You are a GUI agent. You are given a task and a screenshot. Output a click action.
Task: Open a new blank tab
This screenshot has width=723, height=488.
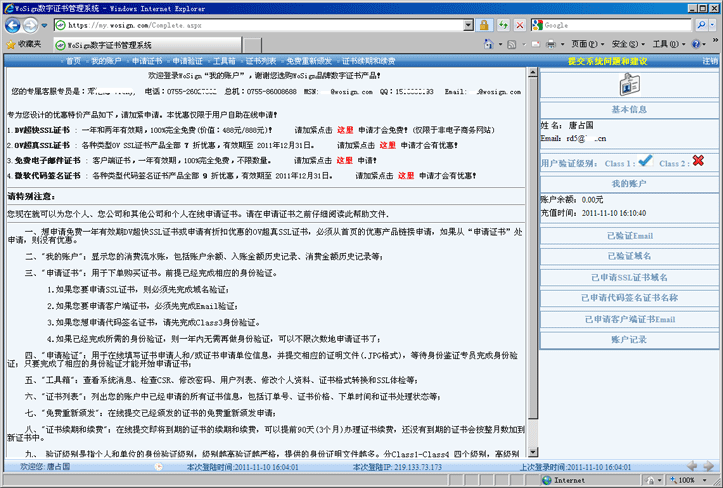point(252,45)
